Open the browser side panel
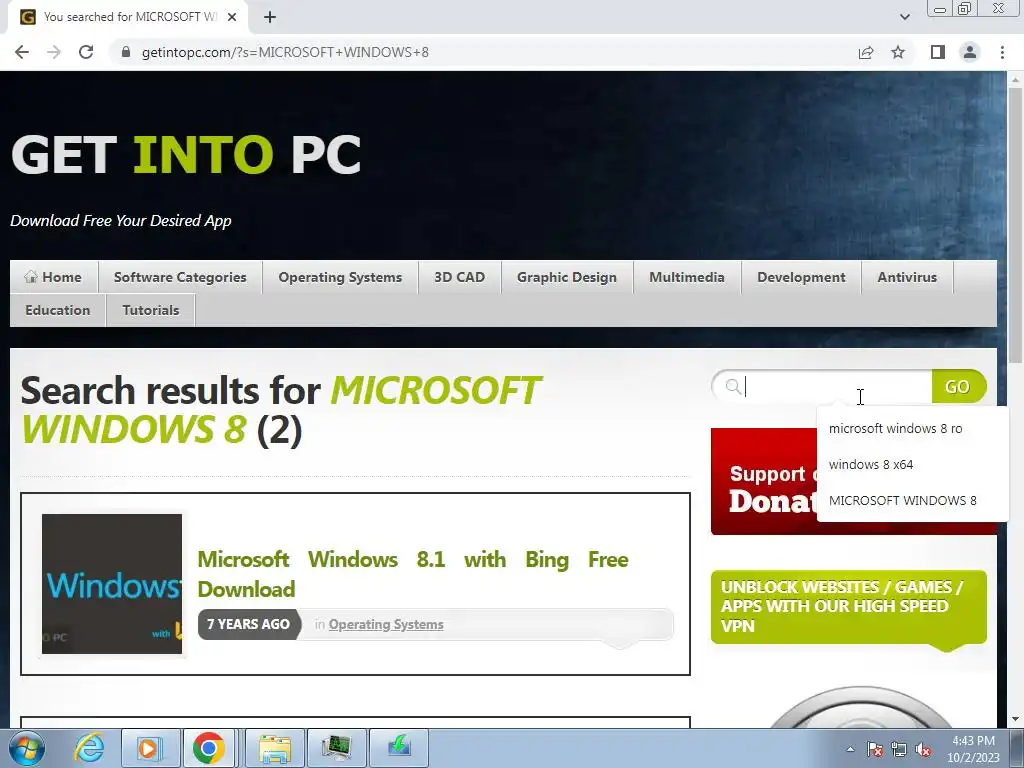 [x=938, y=52]
